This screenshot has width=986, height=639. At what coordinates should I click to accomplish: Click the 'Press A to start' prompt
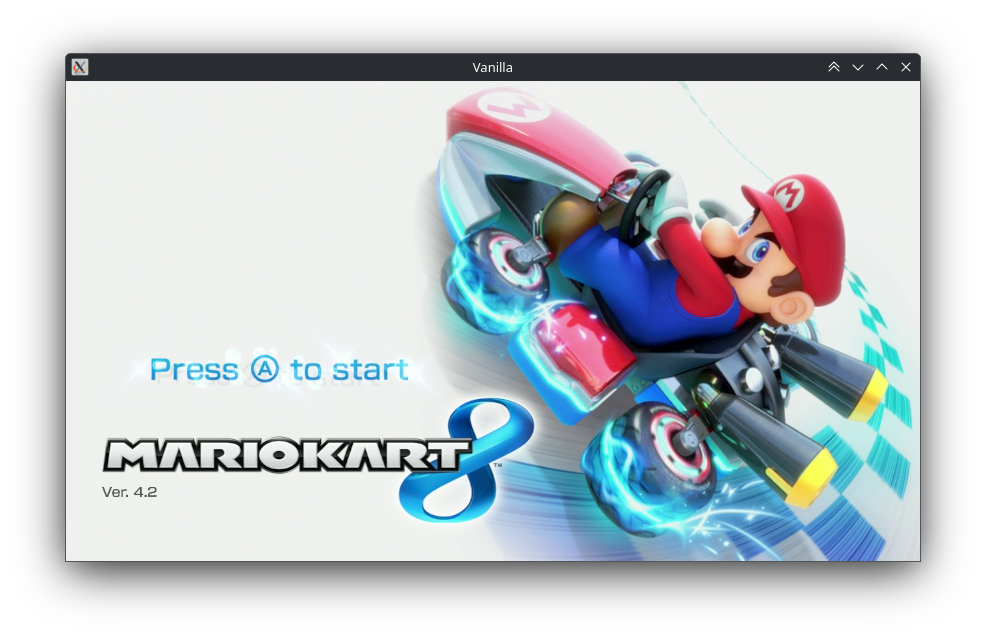pyautogui.click(x=279, y=369)
